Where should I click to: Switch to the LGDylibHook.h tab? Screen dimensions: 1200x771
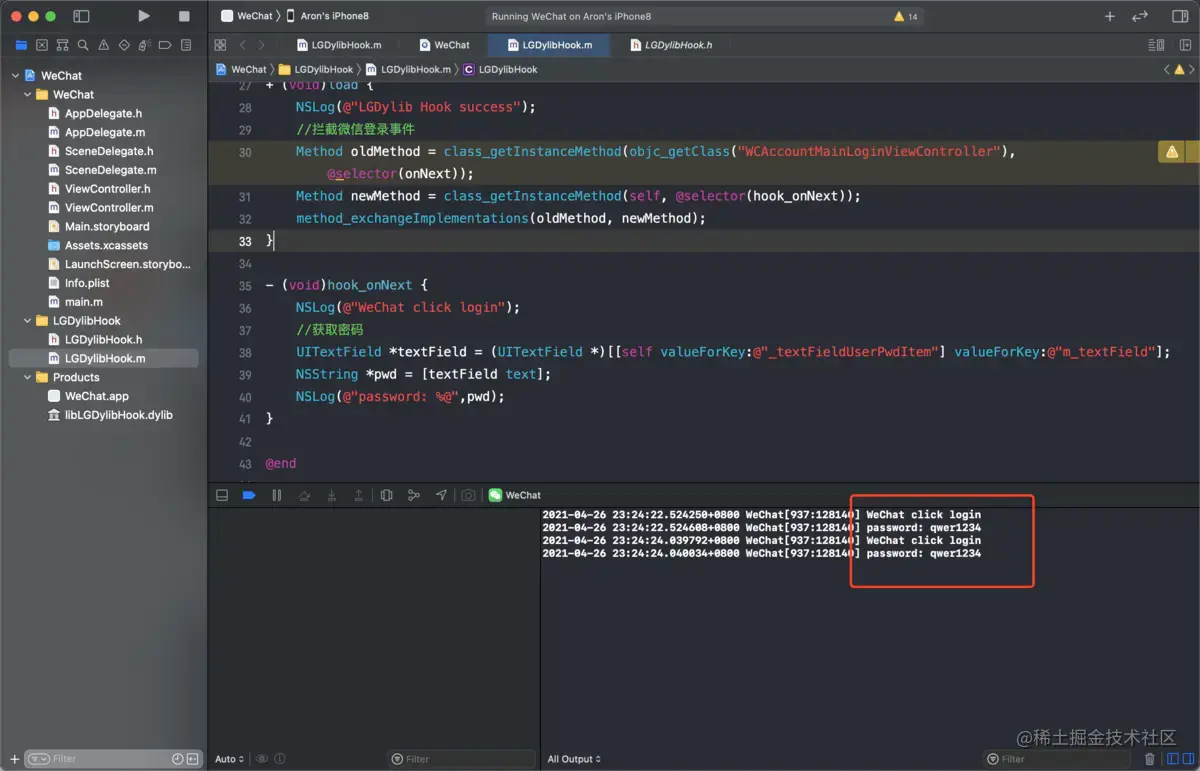(671, 45)
